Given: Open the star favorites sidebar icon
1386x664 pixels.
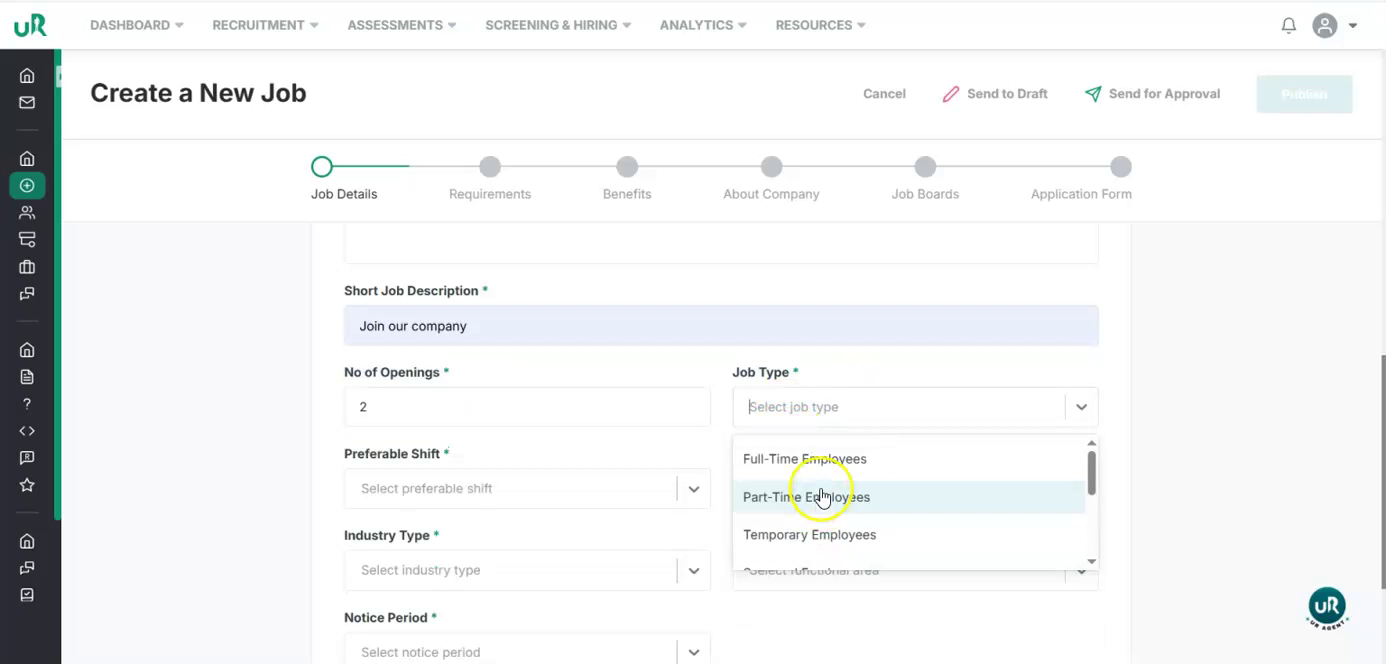Looking at the screenshot, I should click(27, 485).
